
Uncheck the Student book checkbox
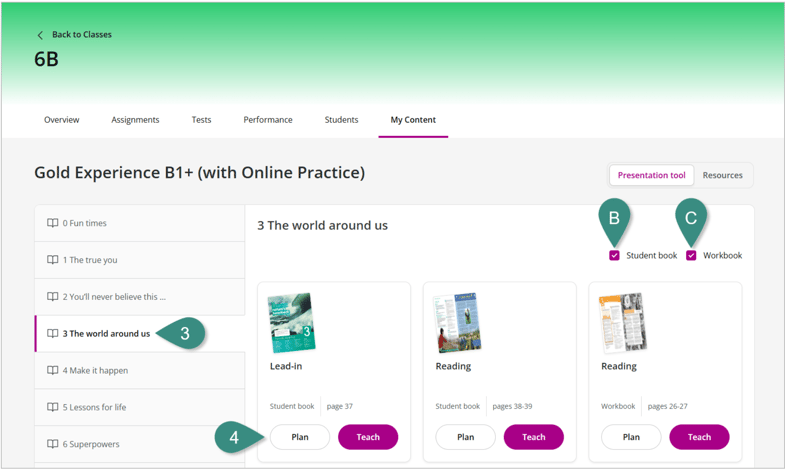[x=614, y=256]
